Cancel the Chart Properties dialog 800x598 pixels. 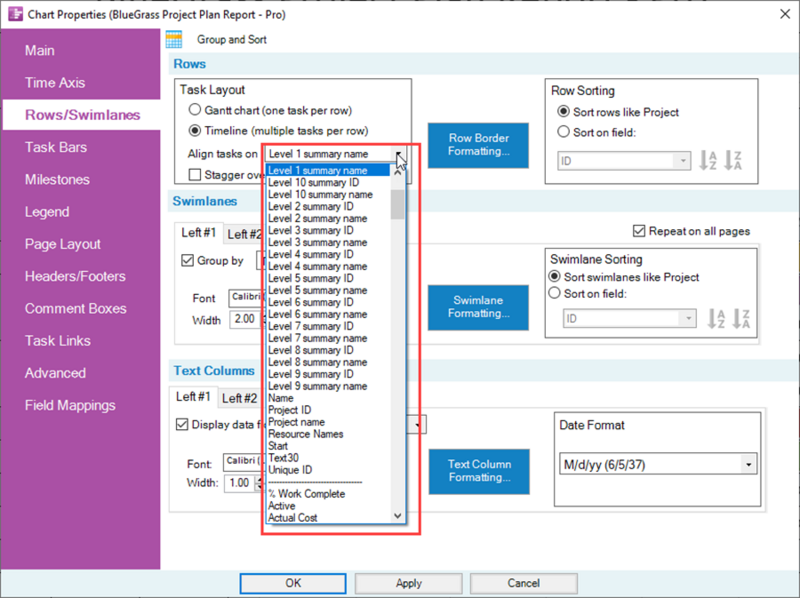tap(523, 583)
